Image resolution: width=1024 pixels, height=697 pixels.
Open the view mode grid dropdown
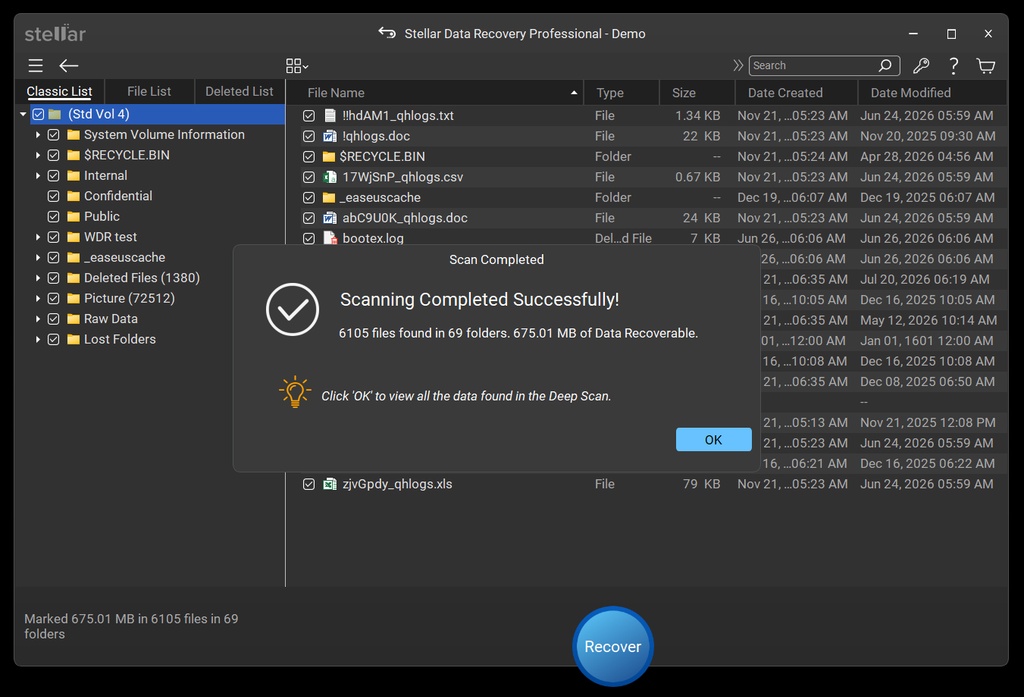tap(297, 65)
